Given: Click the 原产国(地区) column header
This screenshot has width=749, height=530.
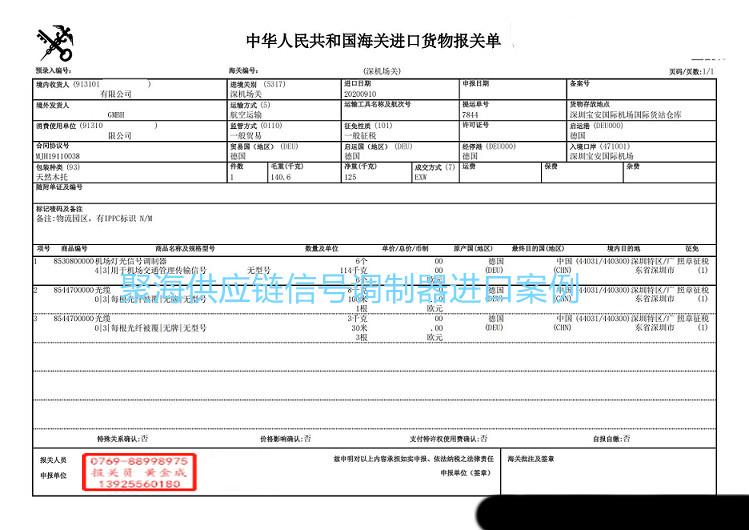Looking at the screenshot, I should pyautogui.click(x=473, y=249).
